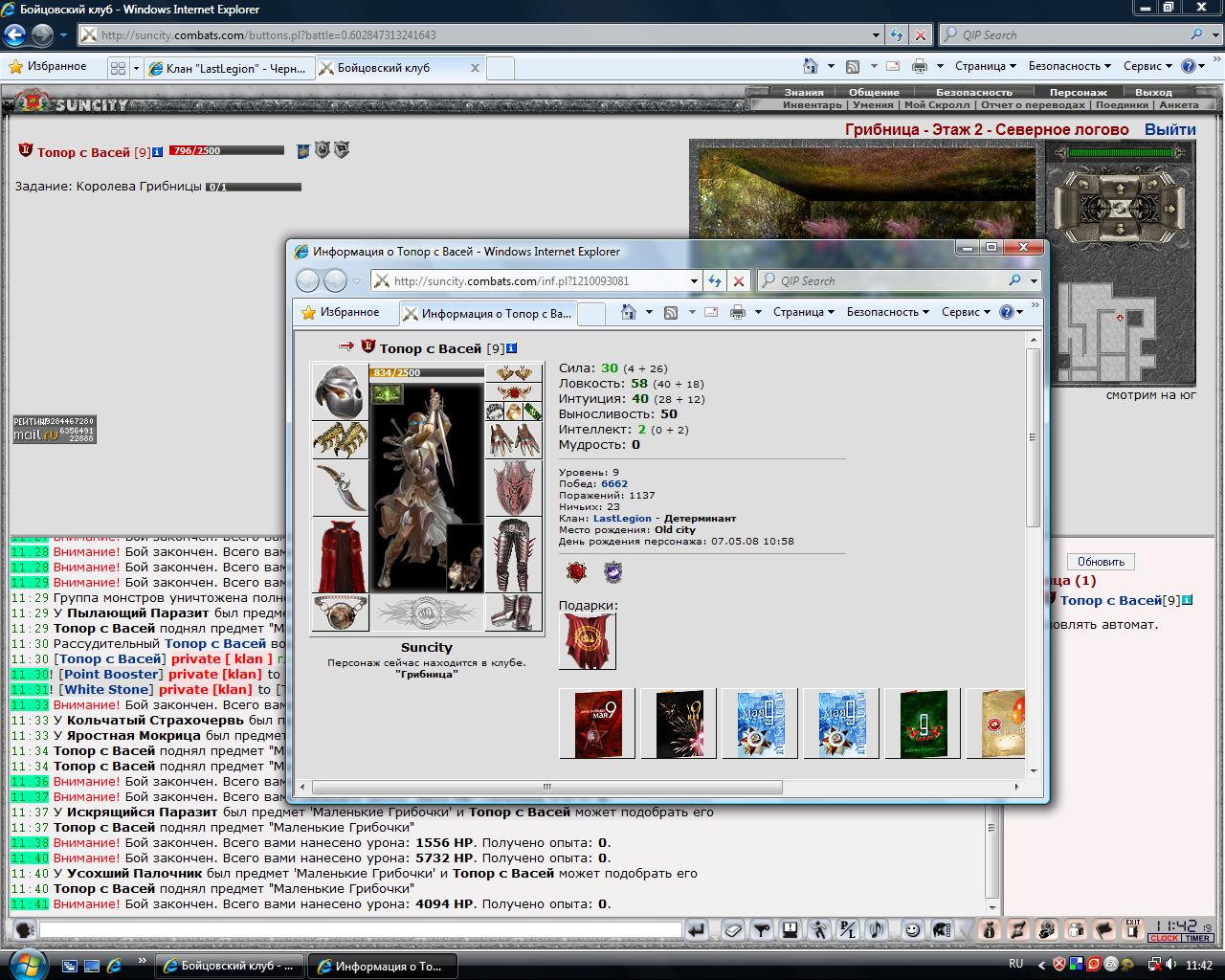Screen dimensions: 1225x980
Task: Send message with the enter arrow icon
Action: click(x=697, y=930)
